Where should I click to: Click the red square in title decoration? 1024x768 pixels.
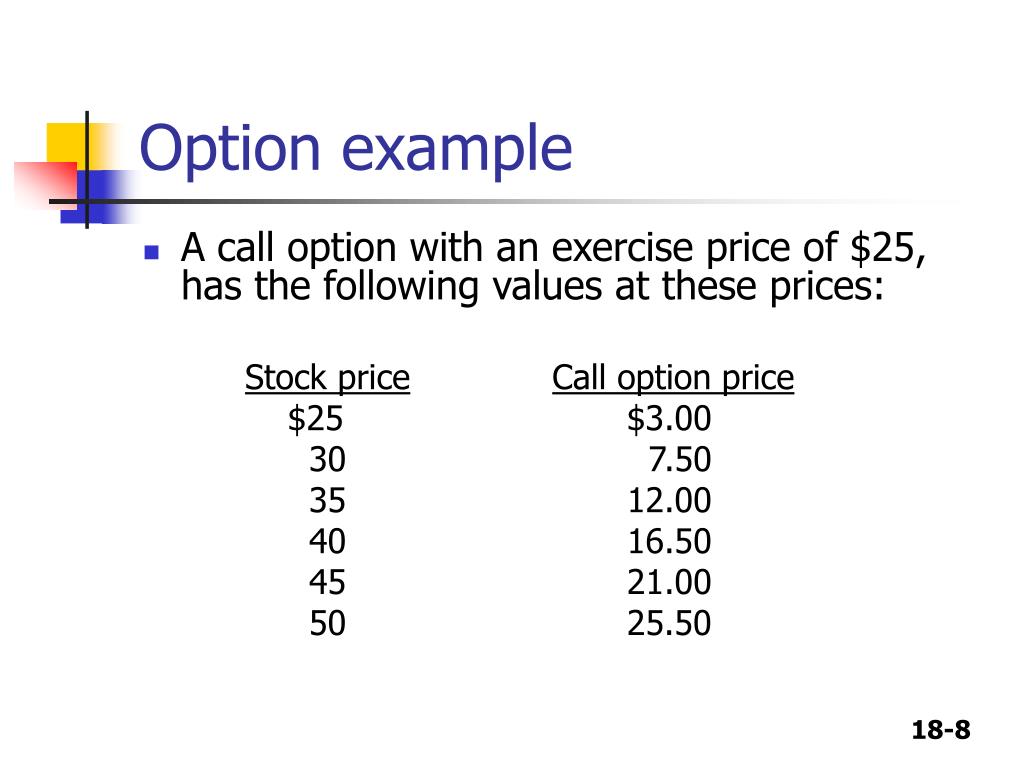(44, 185)
